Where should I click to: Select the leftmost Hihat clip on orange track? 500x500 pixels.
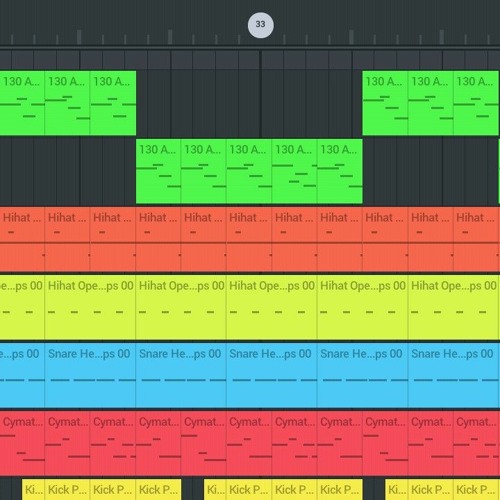(x=22, y=239)
